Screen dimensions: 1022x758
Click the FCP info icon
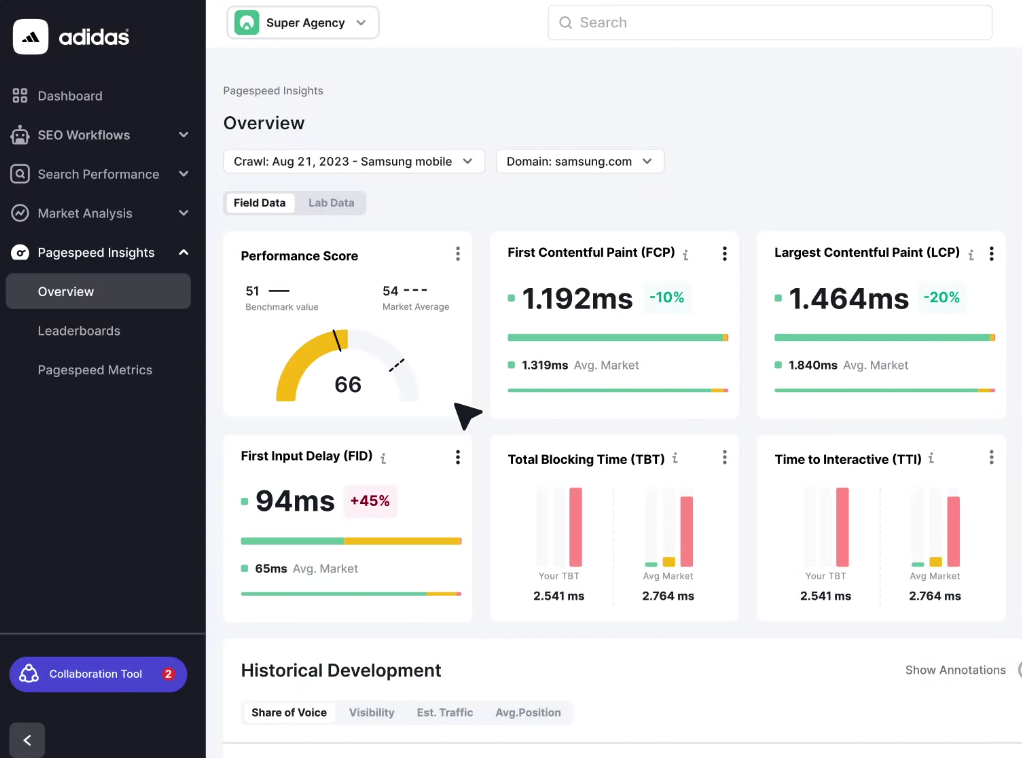click(x=685, y=253)
